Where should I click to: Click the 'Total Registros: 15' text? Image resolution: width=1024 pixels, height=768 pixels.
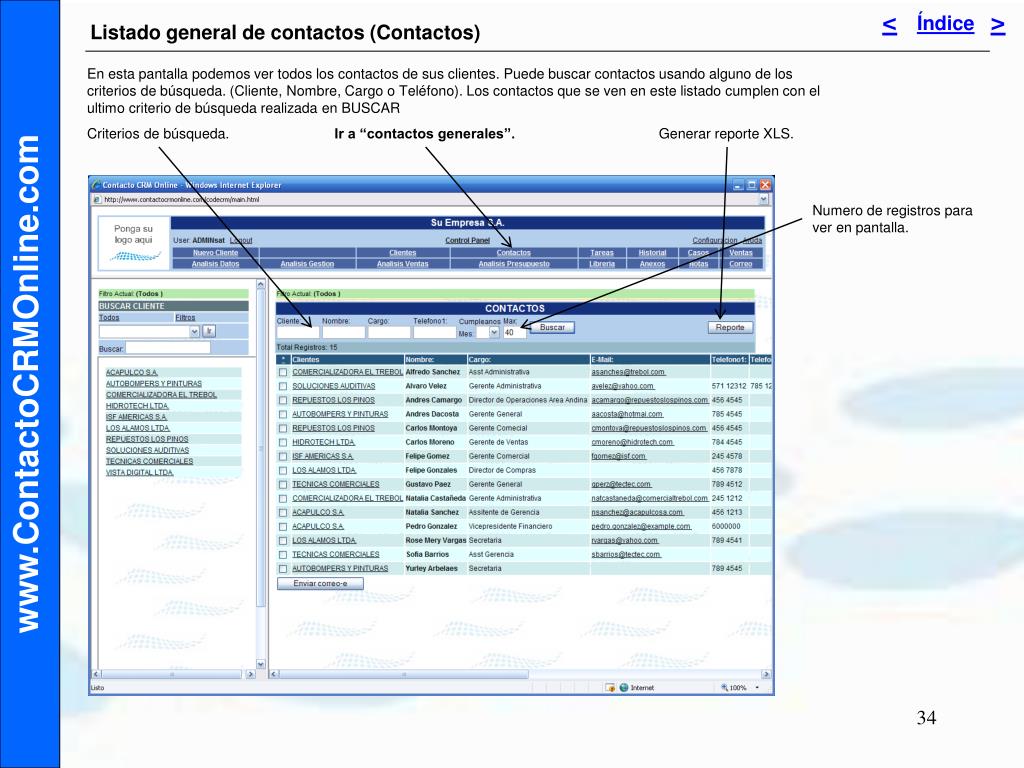307,347
